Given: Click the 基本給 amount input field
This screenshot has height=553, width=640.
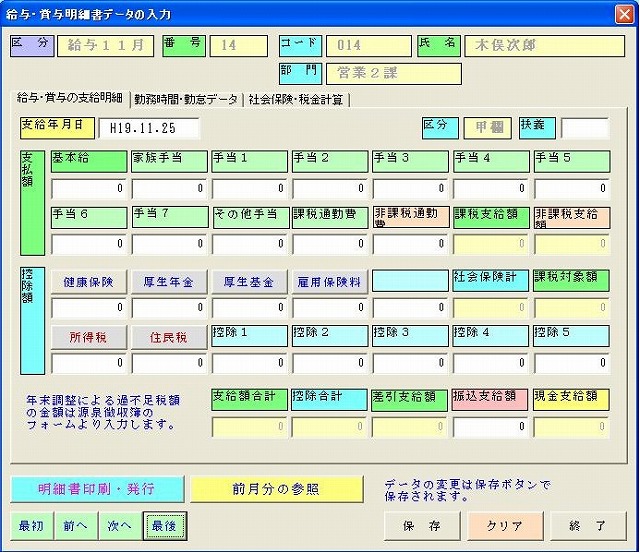Looking at the screenshot, I should coord(89,188).
